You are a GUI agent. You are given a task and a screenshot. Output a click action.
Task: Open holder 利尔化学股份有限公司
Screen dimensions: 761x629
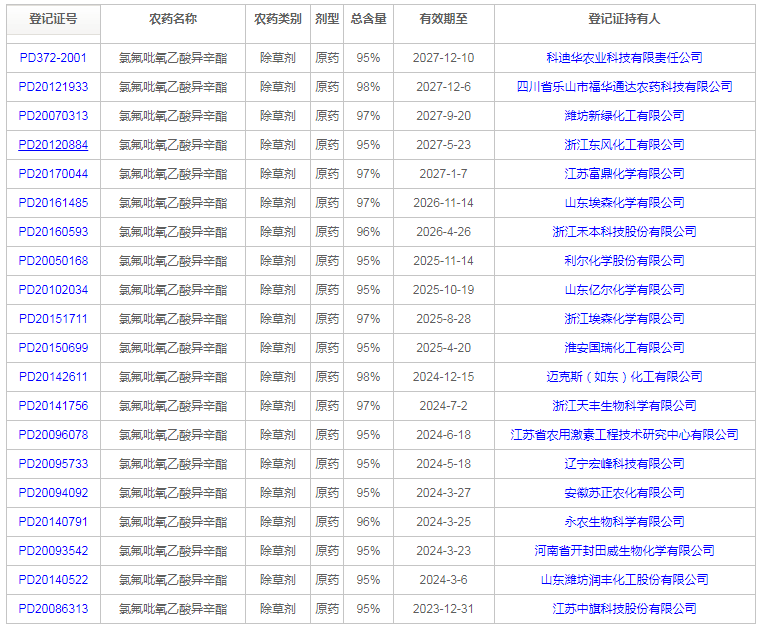[624, 261]
